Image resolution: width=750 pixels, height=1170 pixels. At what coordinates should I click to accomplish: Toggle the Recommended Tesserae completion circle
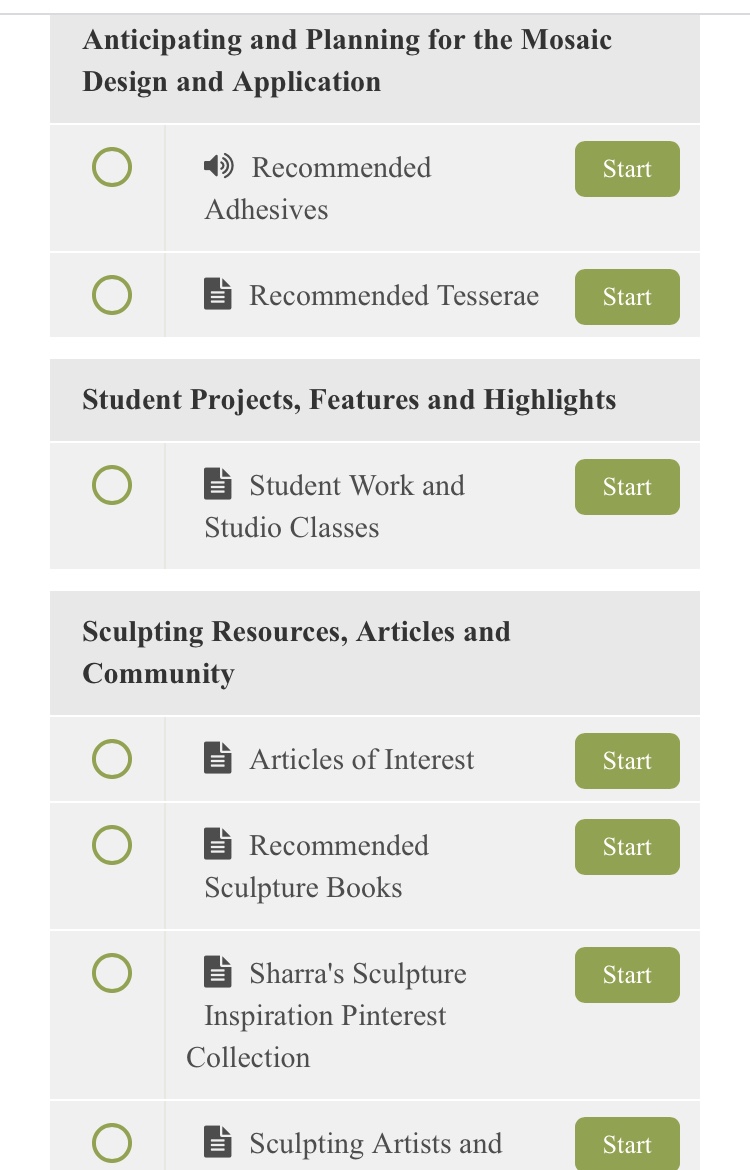112,295
